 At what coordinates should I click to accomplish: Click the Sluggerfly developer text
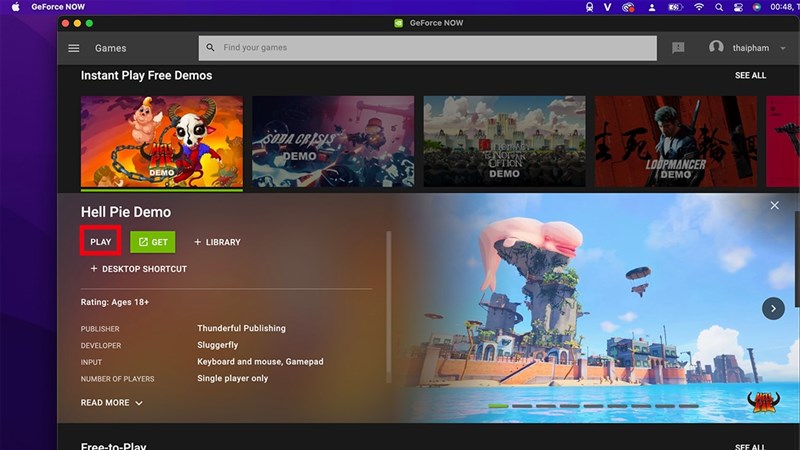[218, 345]
